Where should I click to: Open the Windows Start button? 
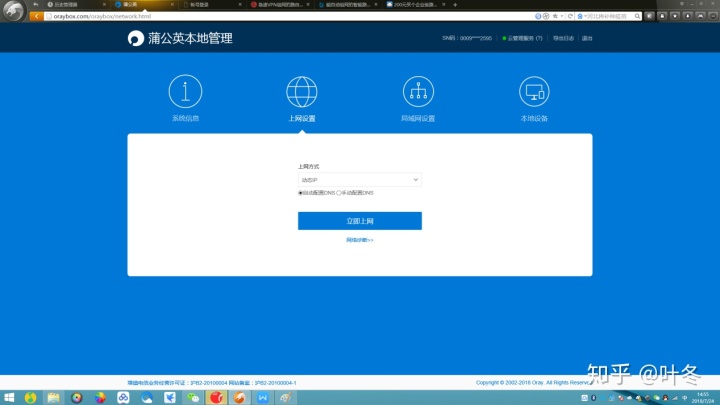pyautogui.click(x=9, y=398)
